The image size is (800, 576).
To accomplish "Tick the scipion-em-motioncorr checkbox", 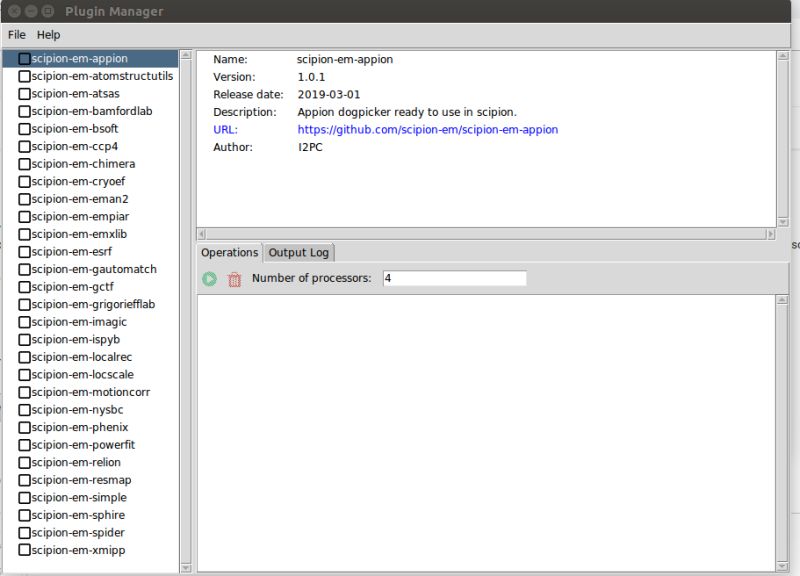I will pyautogui.click(x=24, y=392).
